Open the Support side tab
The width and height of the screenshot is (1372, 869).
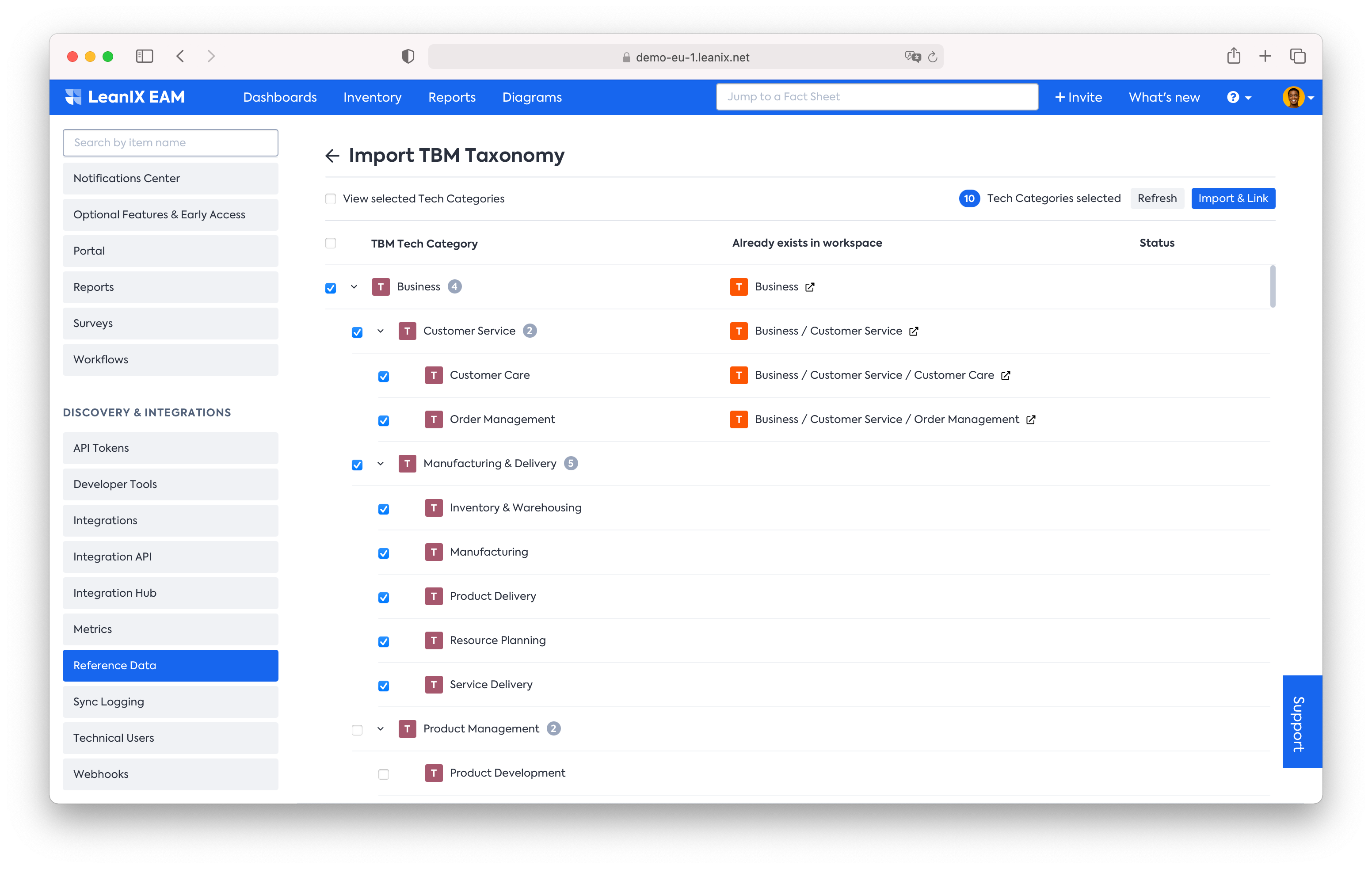click(1302, 722)
